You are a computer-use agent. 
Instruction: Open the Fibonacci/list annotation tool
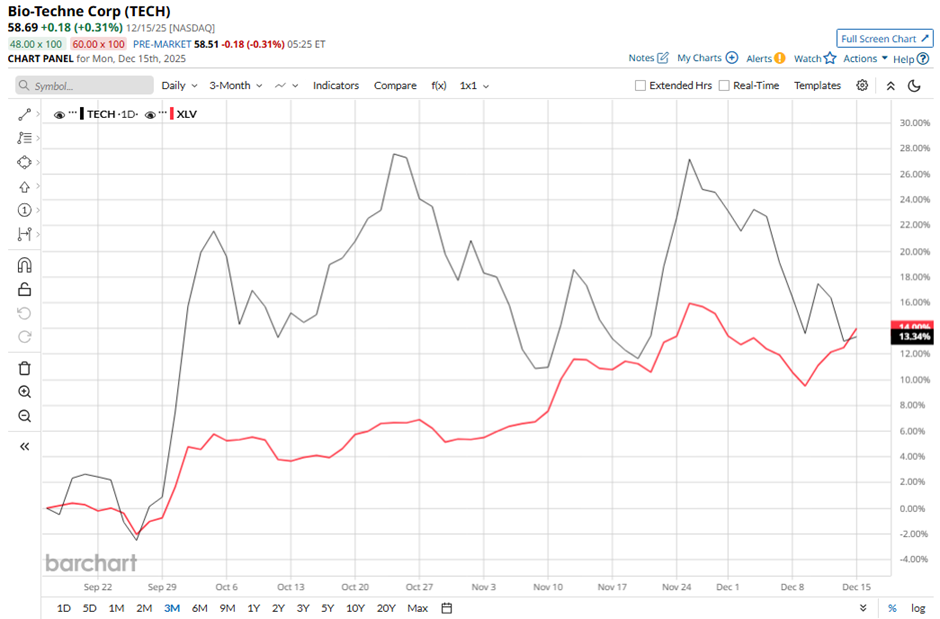(25, 138)
